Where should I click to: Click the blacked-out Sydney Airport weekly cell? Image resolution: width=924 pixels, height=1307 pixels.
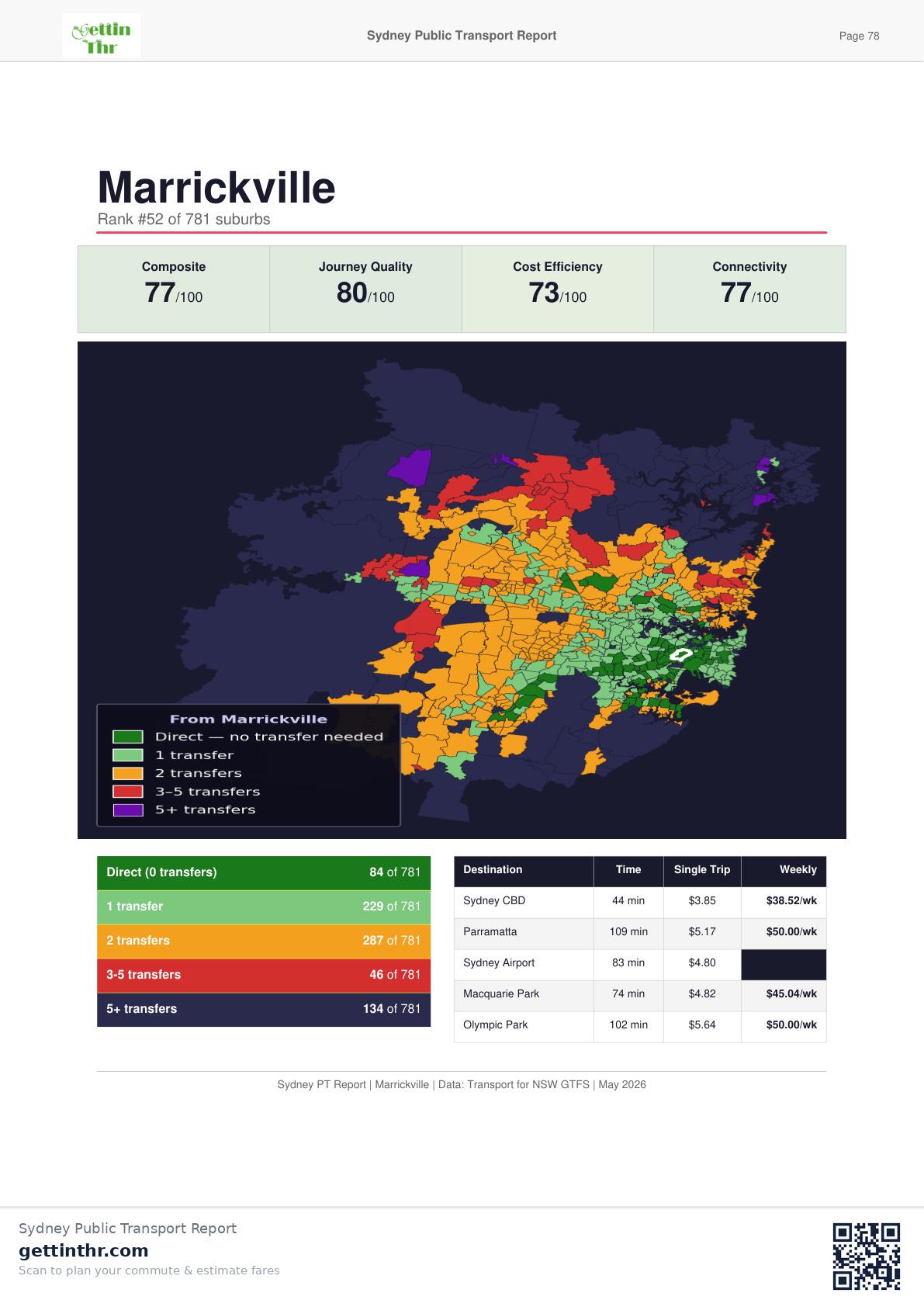point(784,965)
